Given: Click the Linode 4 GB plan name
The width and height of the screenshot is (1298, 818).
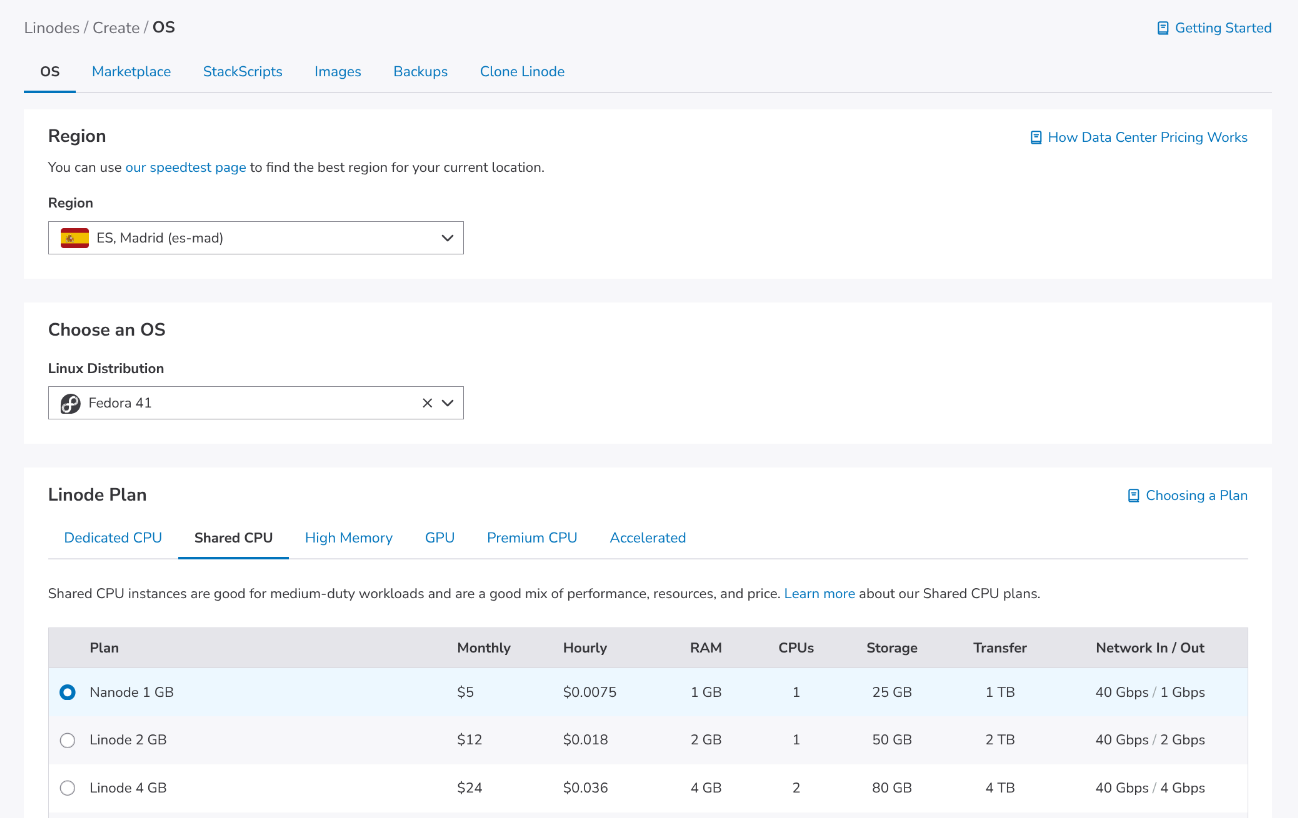Looking at the screenshot, I should (128, 788).
